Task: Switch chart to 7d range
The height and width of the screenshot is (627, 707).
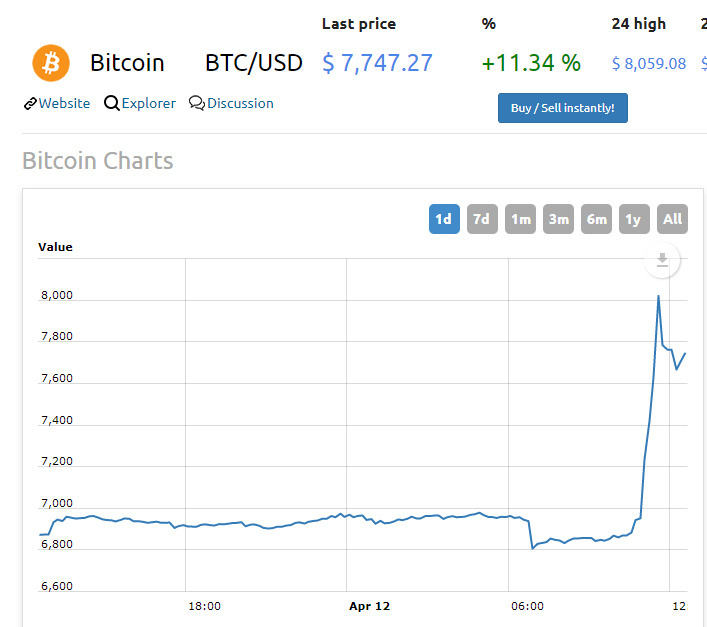Action: click(482, 219)
